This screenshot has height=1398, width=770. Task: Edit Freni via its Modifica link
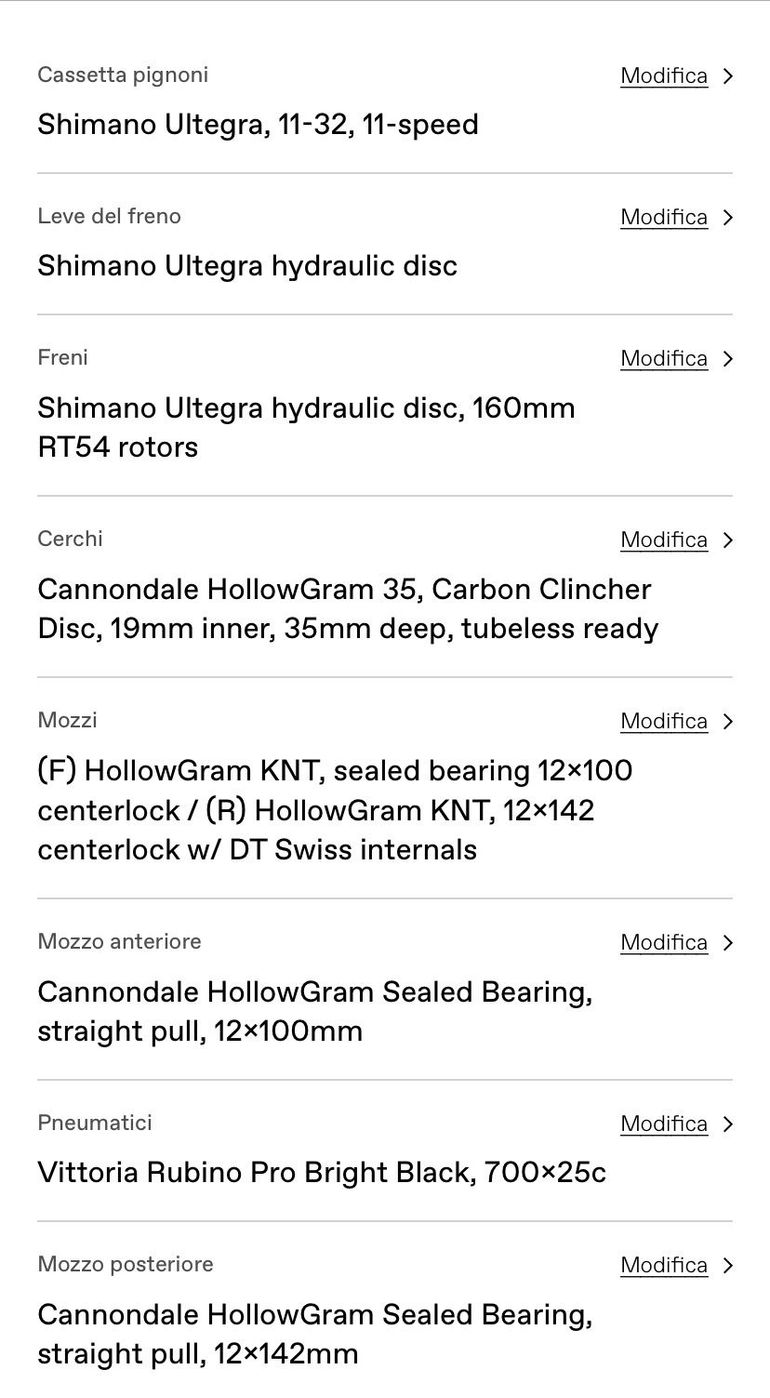pyautogui.click(x=663, y=358)
